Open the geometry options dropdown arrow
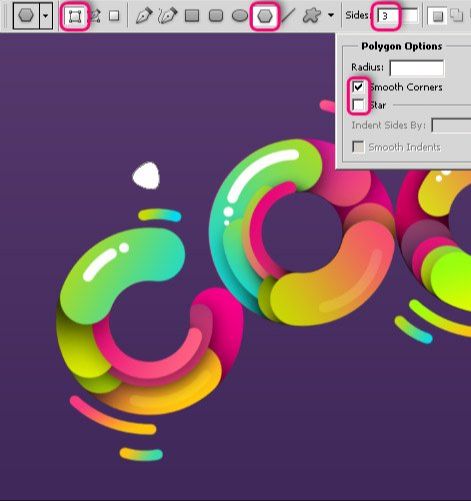The height and width of the screenshot is (501, 471). (x=331, y=15)
